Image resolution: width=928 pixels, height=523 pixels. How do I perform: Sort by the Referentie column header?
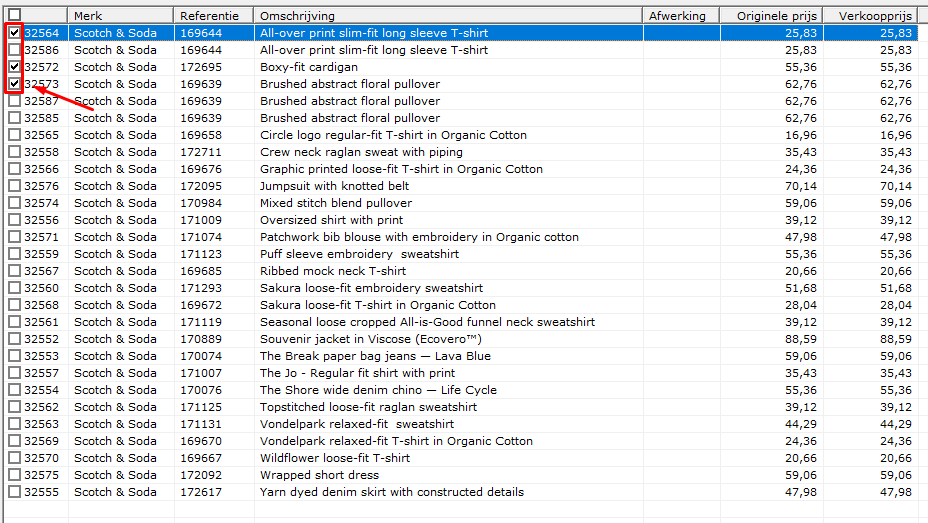point(214,16)
